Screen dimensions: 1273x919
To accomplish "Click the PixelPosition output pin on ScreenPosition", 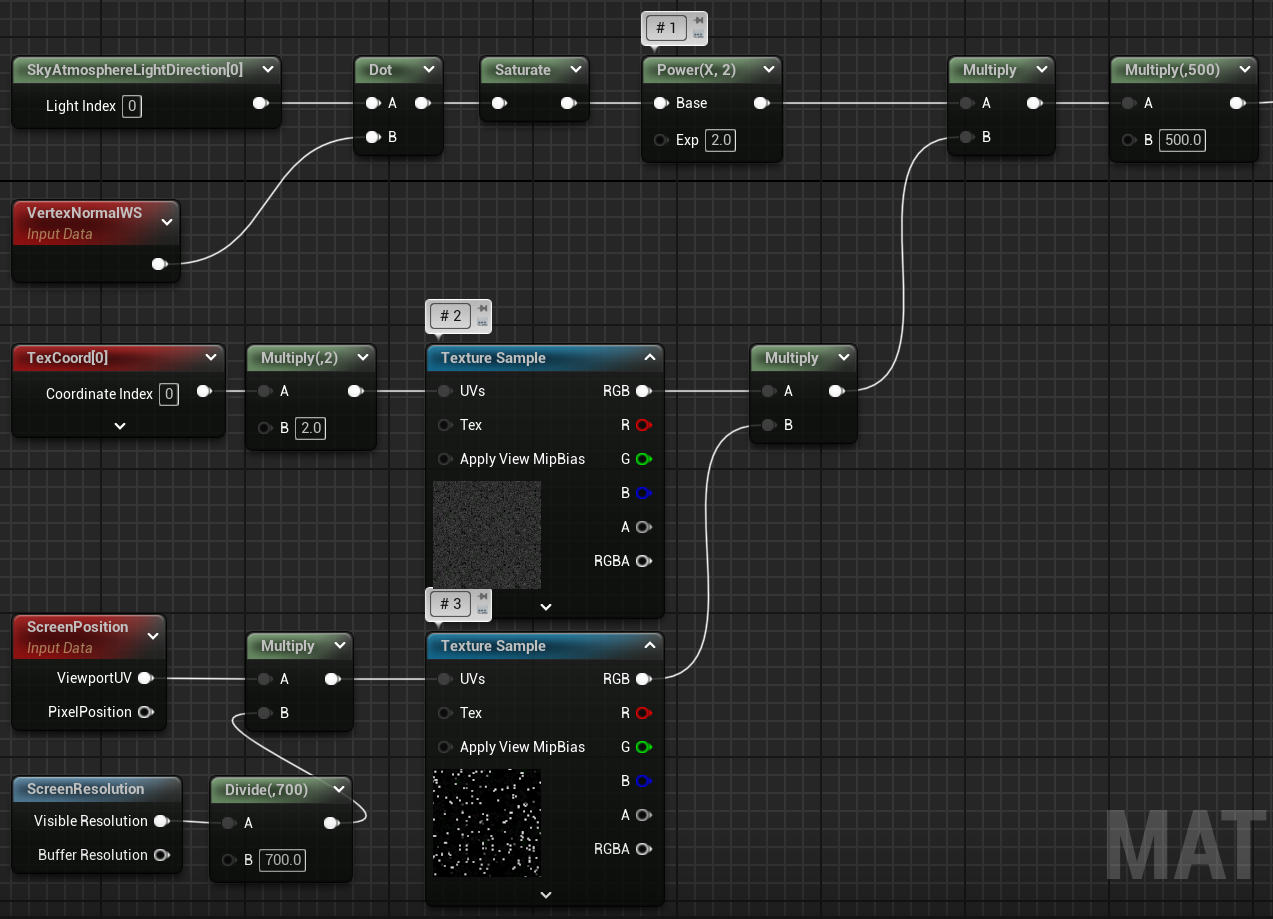I will (145, 712).
